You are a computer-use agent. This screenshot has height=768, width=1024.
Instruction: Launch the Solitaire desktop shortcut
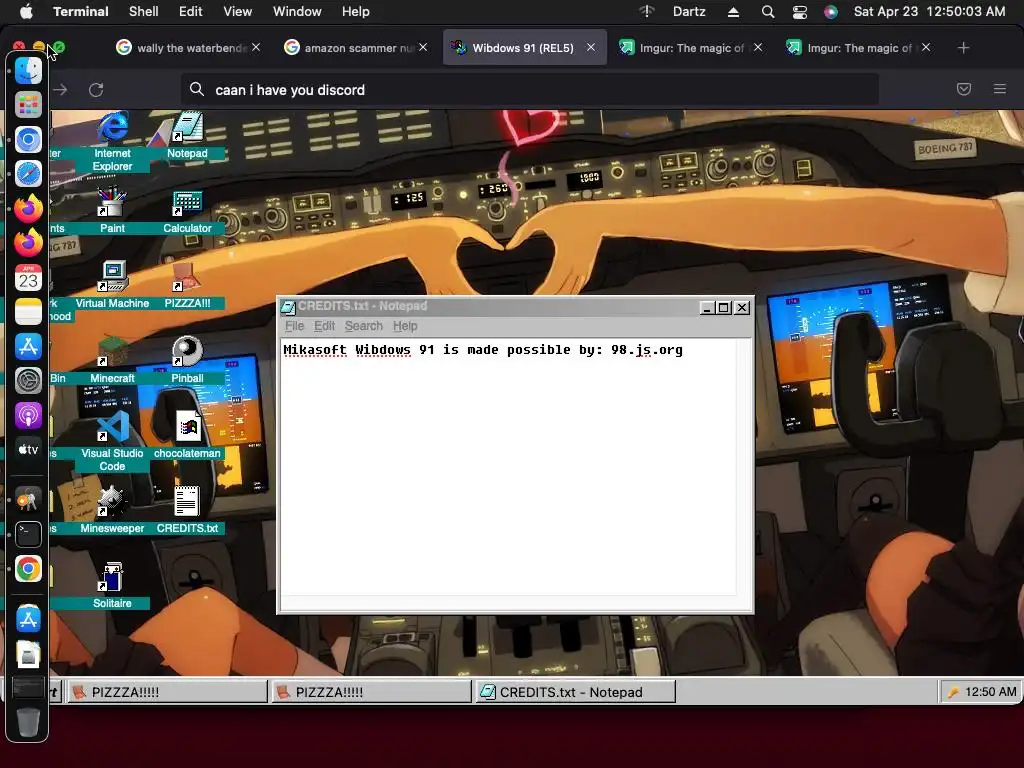[112, 585]
